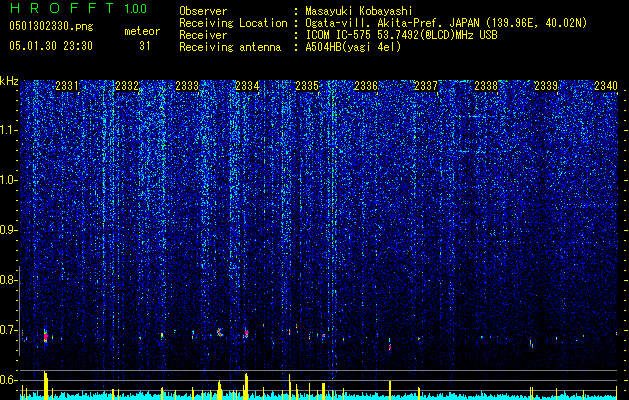This screenshot has height=400, width=629.
Task: Click the kHz axis unit label
Action: (9, 81)
